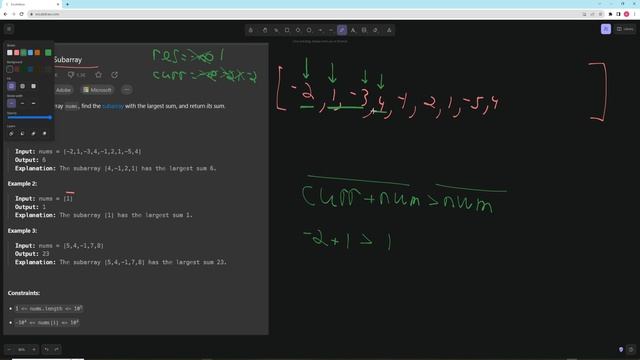Select the Diamond tool
This screenshot has height=360, width=640.
298,30
